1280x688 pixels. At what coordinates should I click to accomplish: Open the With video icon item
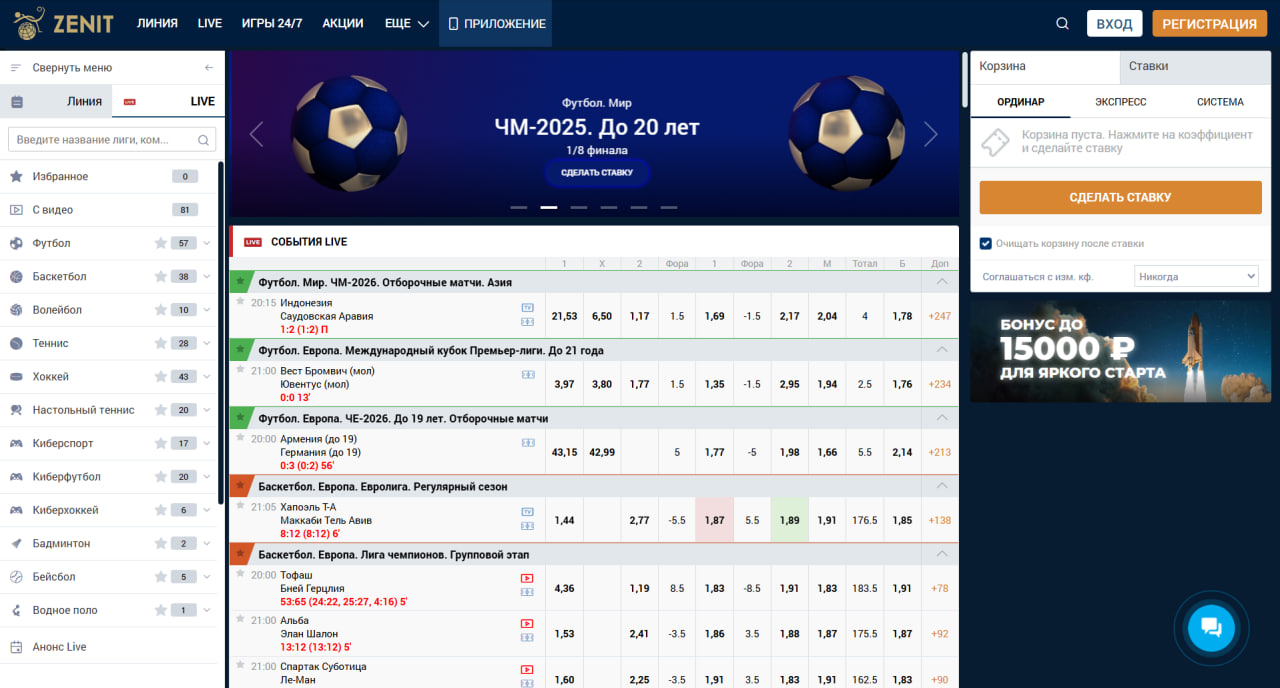[16, 210]
